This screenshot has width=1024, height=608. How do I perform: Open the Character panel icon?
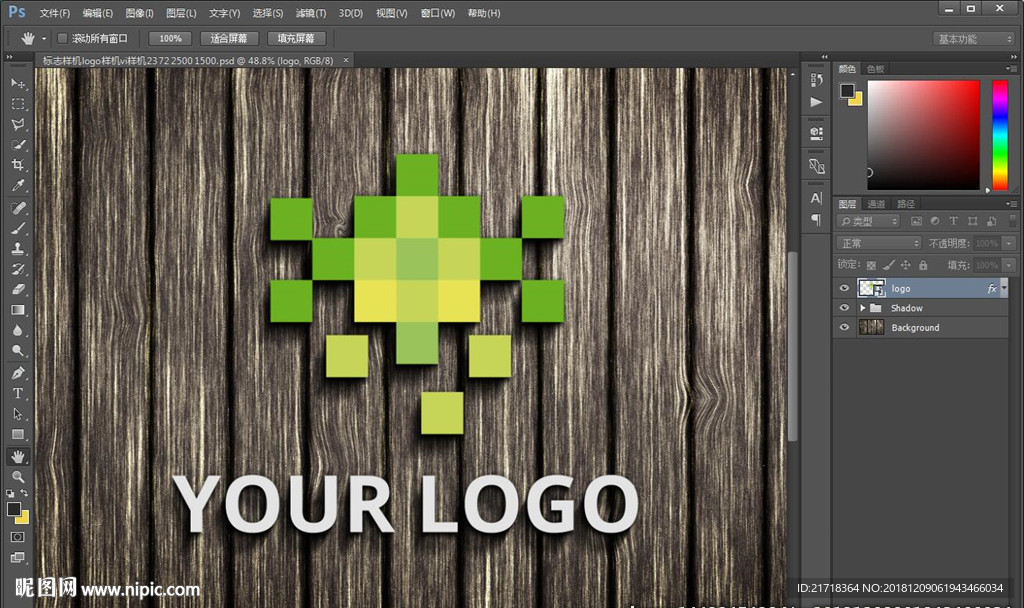coord(816,199)
